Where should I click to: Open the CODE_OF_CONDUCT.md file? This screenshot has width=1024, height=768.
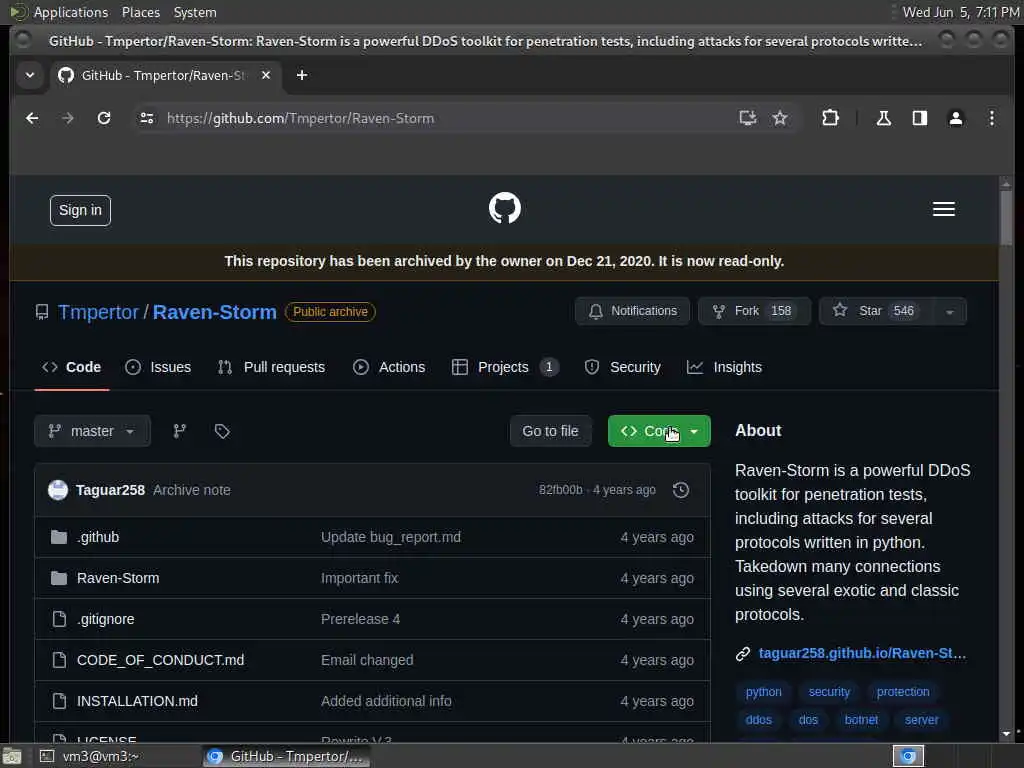[161, 660]
